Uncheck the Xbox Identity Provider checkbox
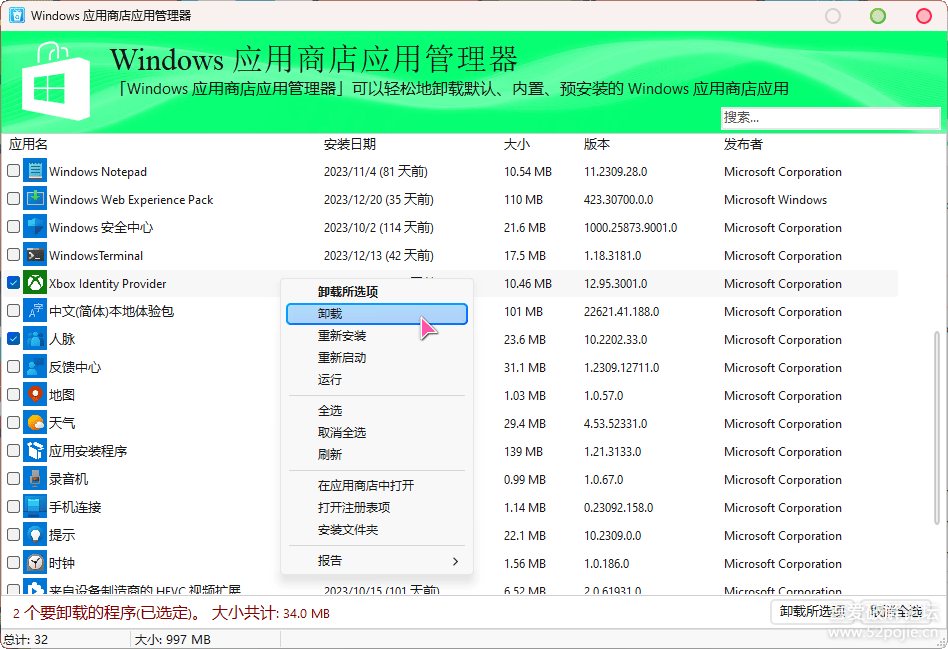Screen dimensions: 948x649 pyautogui.click(x=13, y=283)
